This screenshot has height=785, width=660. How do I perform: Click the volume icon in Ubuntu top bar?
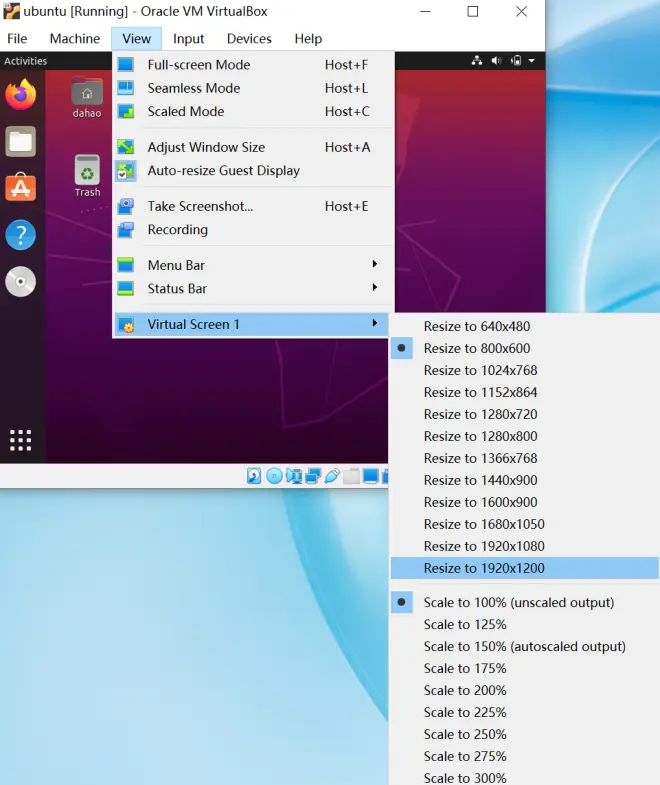tap(496, 61)
